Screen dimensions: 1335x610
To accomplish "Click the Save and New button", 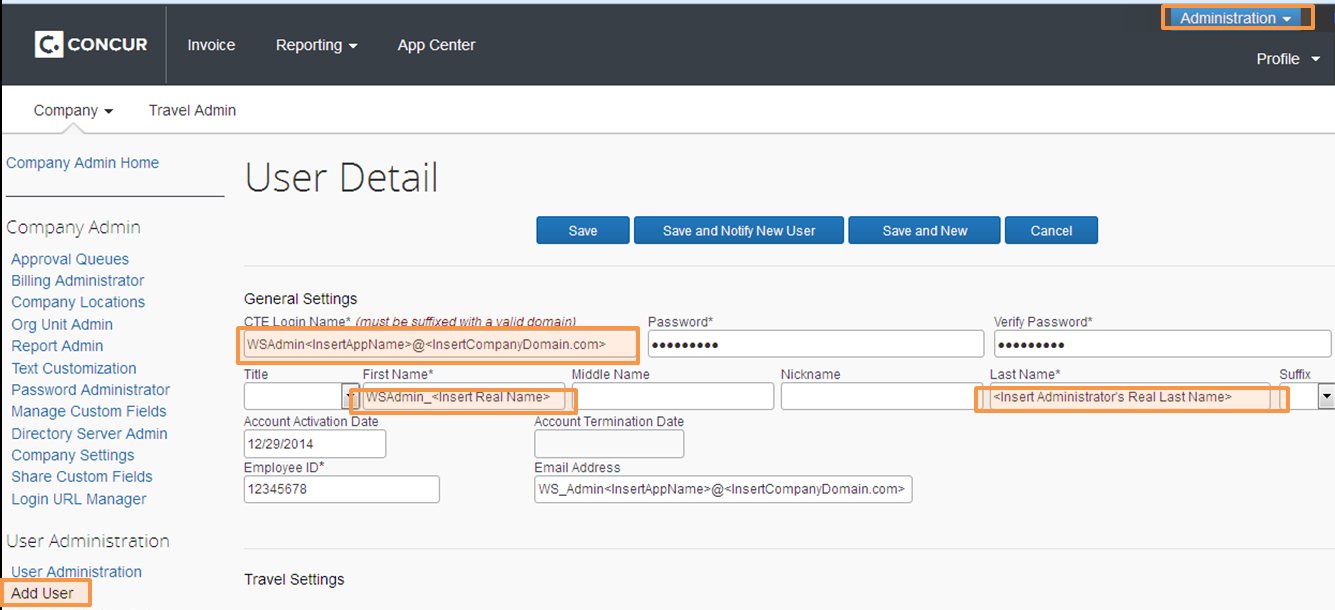I will (x=924, y=230).
